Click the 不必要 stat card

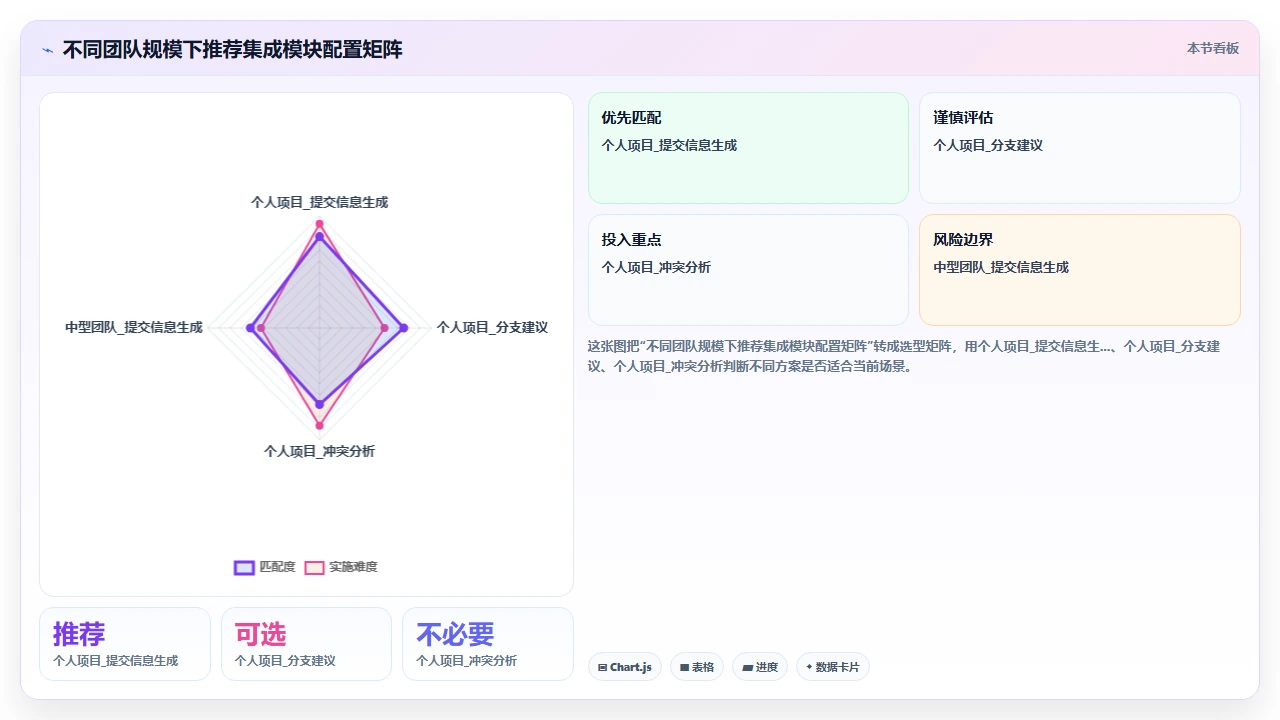click(488, 644)
